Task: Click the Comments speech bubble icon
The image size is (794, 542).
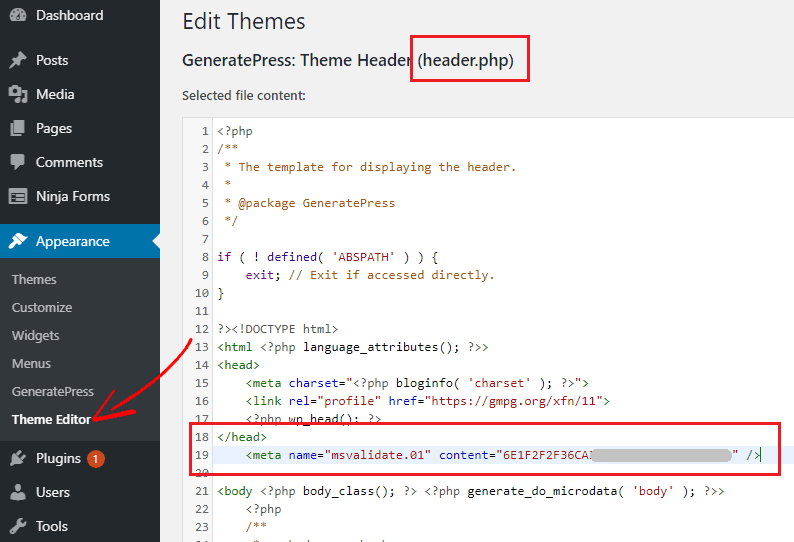Action: point(18,162)
